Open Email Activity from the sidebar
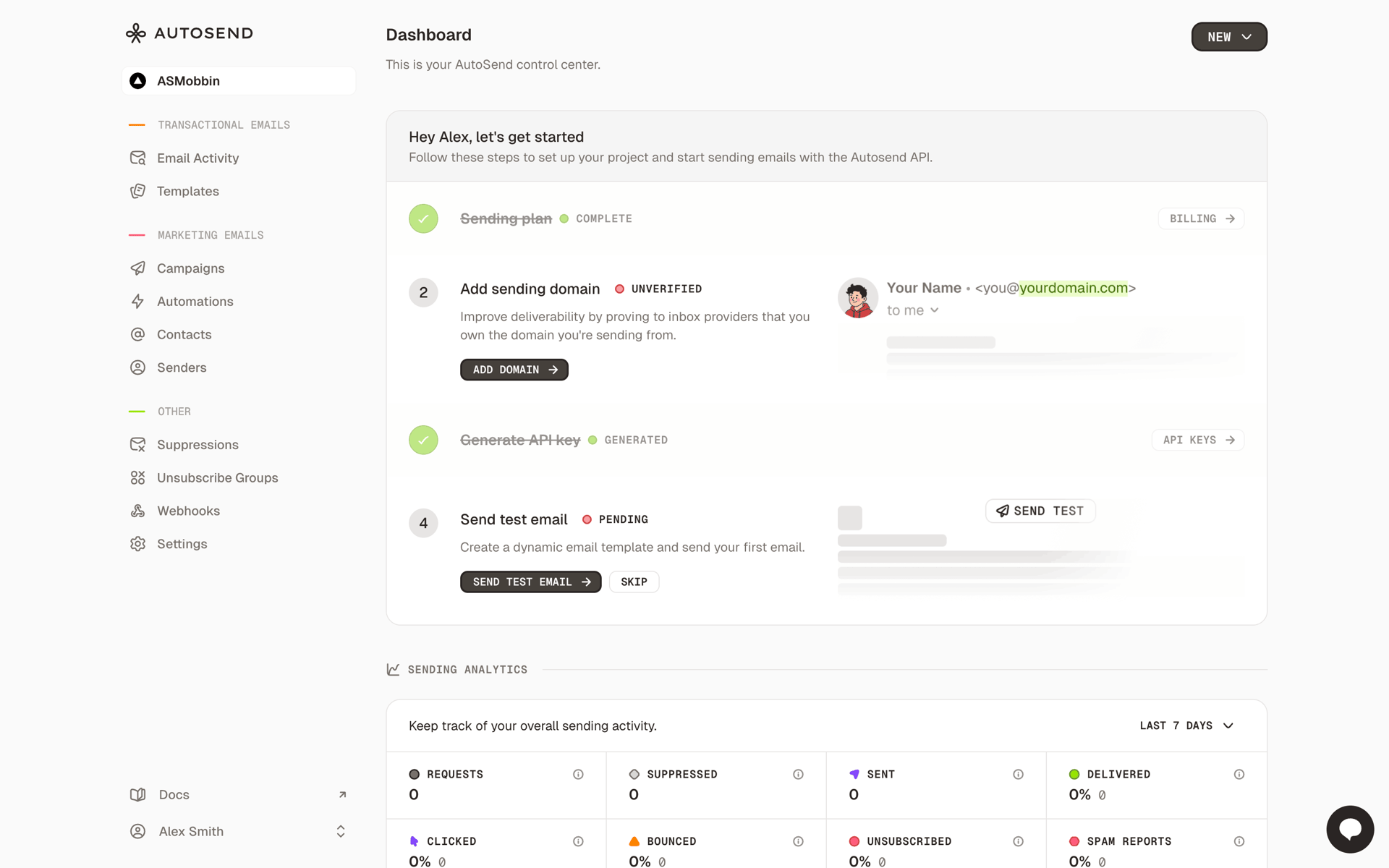Image resolution: width=1389 pixels, height=868 pixels. click(x=197, y=158)
